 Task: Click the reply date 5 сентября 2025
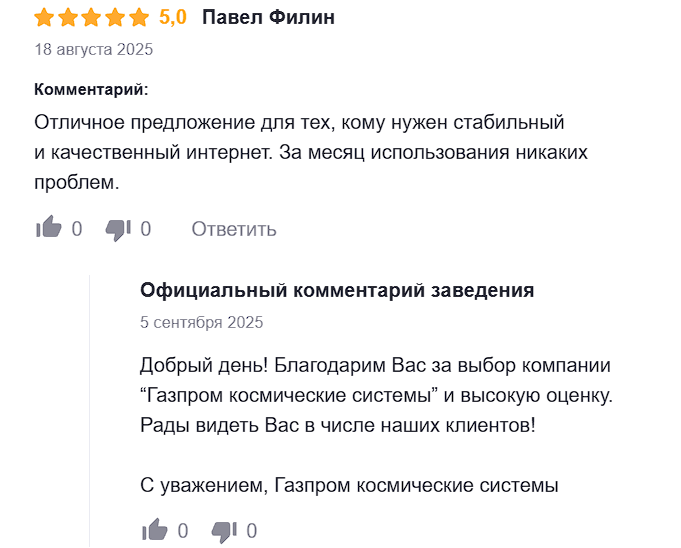[x=202, y=322]
